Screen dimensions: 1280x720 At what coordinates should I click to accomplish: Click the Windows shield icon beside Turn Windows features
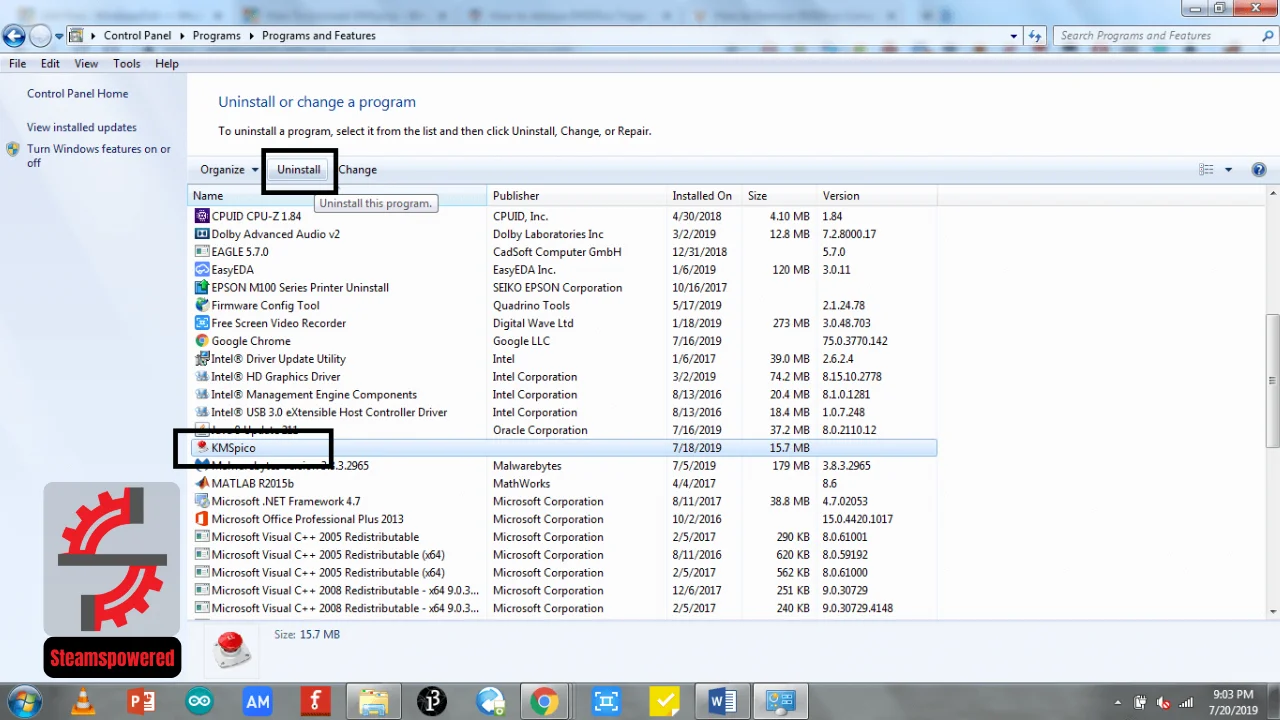pyautogui.click(x=13, y=149)
